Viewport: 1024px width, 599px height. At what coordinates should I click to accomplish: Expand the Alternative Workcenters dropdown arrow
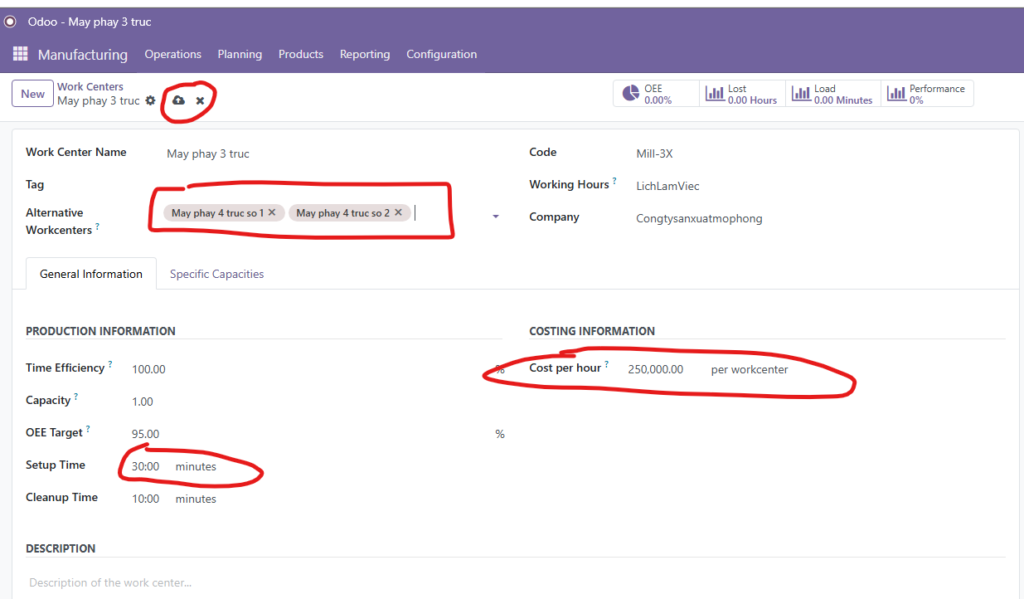[495, 217]
